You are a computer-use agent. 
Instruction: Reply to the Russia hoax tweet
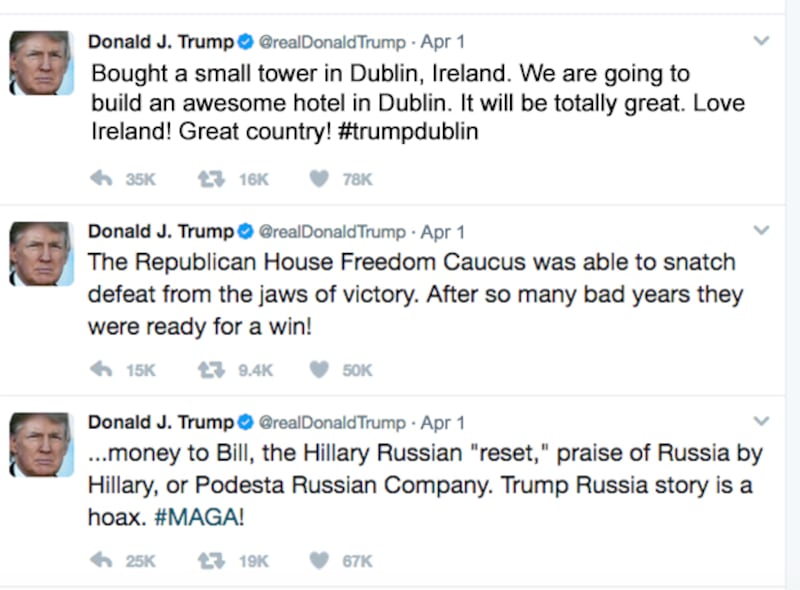pos(101,561)
